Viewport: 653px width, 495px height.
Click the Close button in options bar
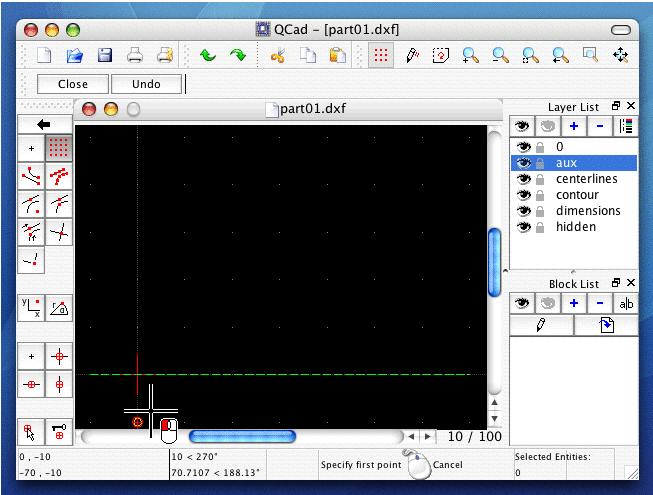73,84
